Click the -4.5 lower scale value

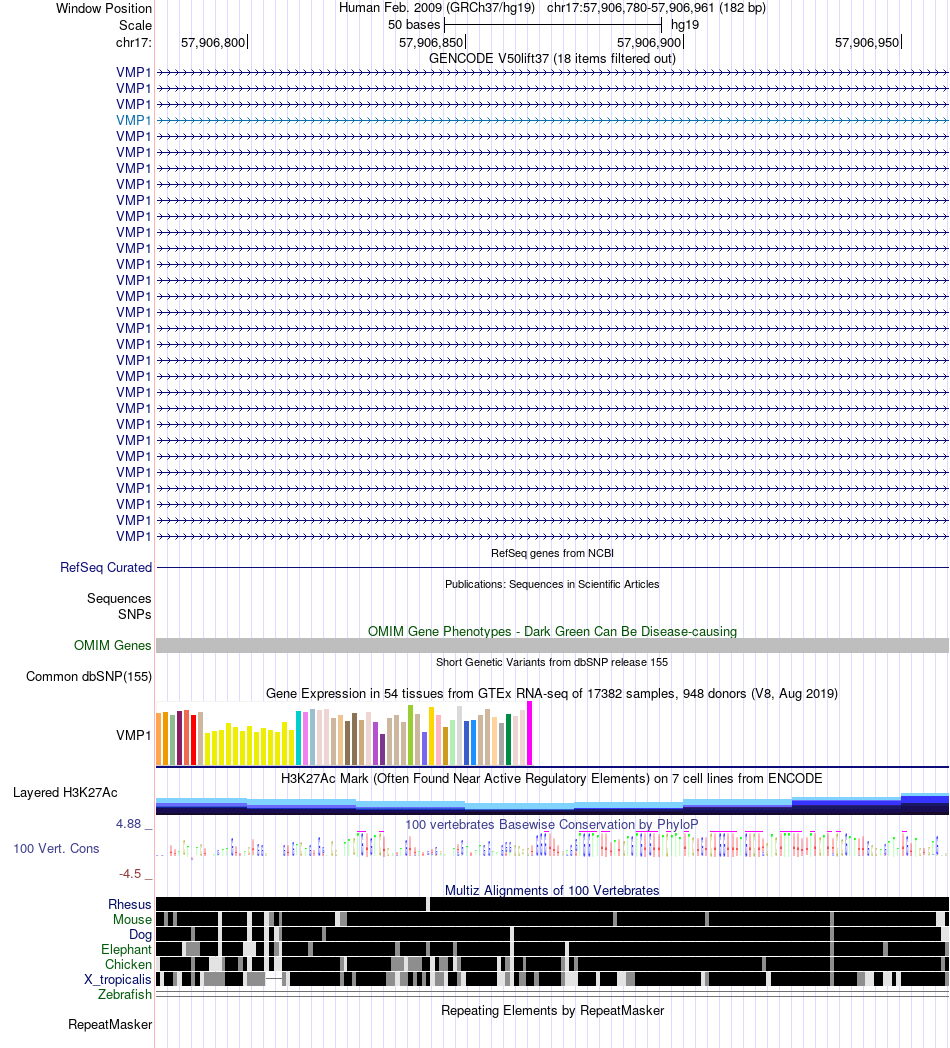tap(130, 874)
